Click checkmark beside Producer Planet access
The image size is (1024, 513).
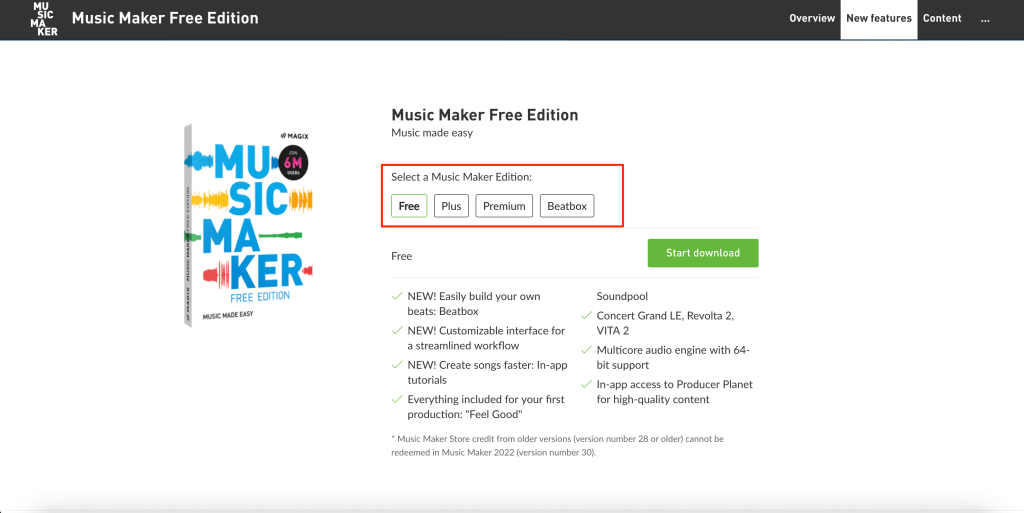tap(586, 385)
